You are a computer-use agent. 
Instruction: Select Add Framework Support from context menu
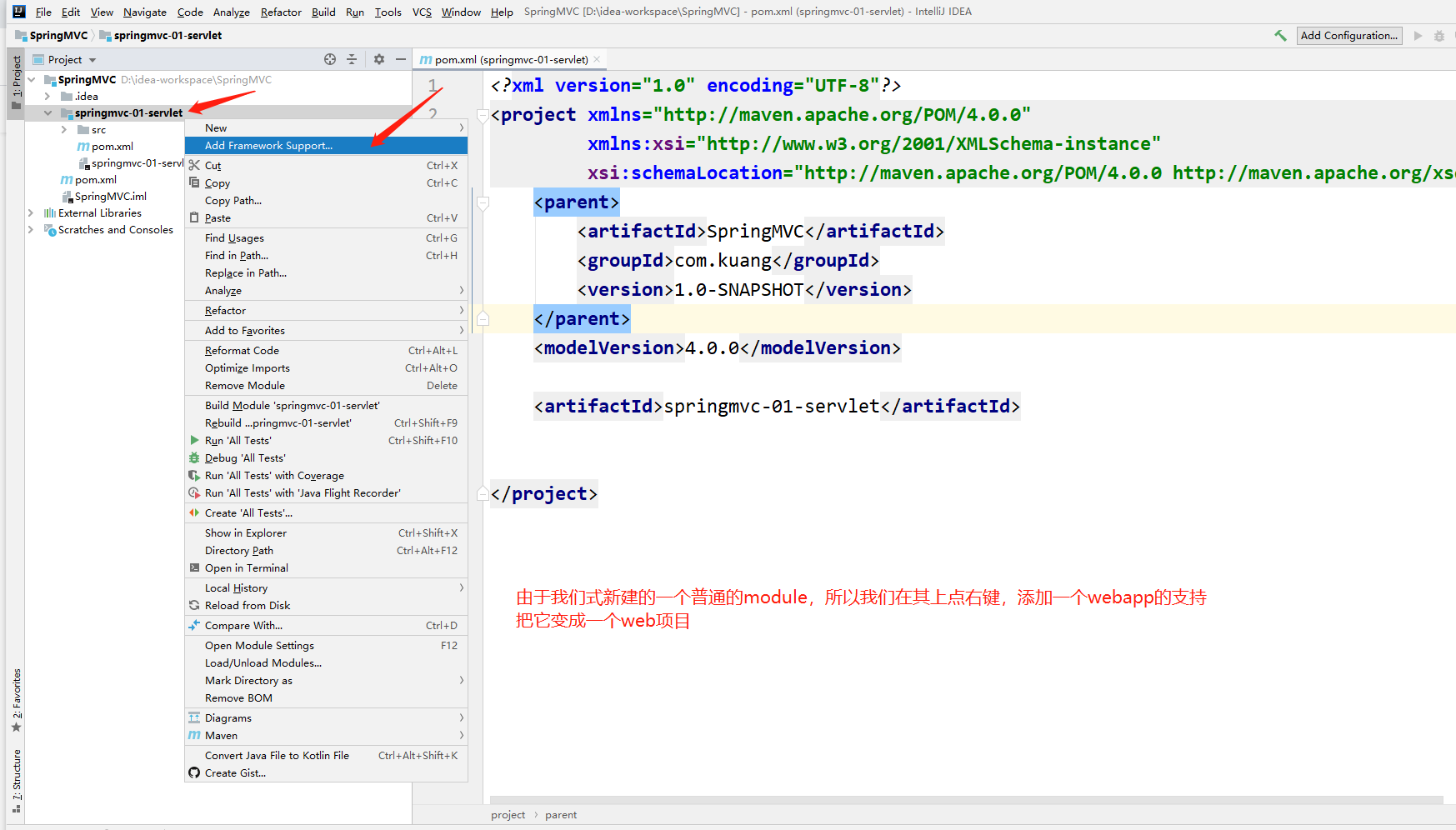pyautogui.click(x=268, y=146)
